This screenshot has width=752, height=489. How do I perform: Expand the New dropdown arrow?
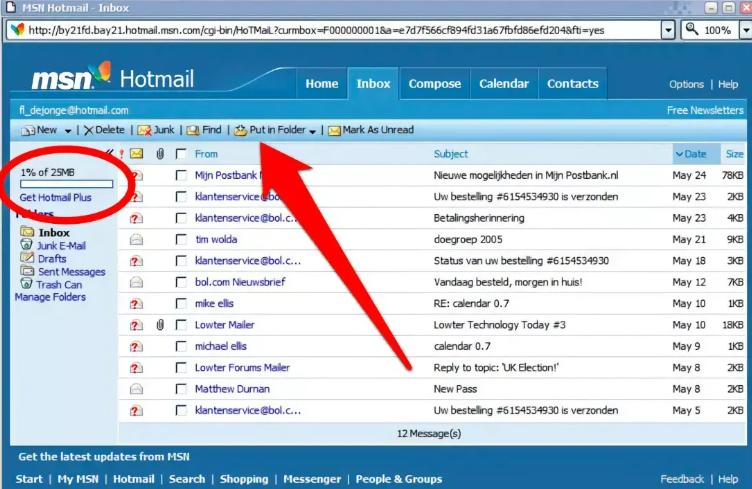click(68, 131)
